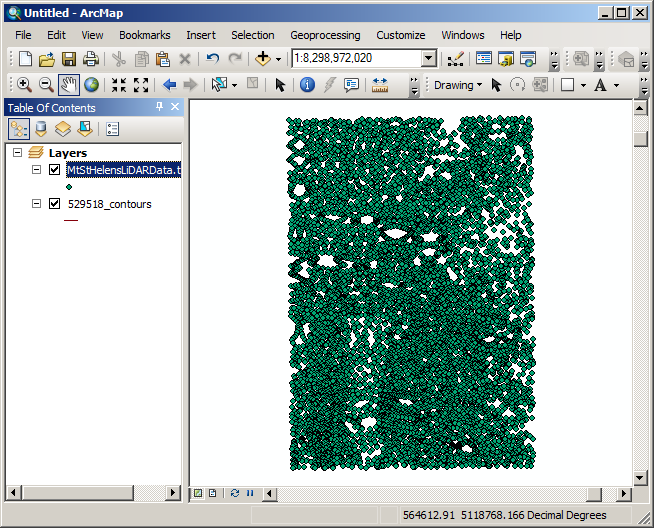This screenshot has height=528, width=654.
Task: Select the MtStHelensLiDARData layer name
Action: [122, 170]
